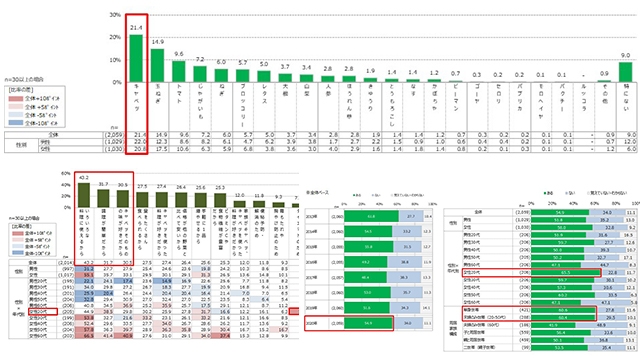Click the rightmost green bar labeled 9.0

(625, 72)
